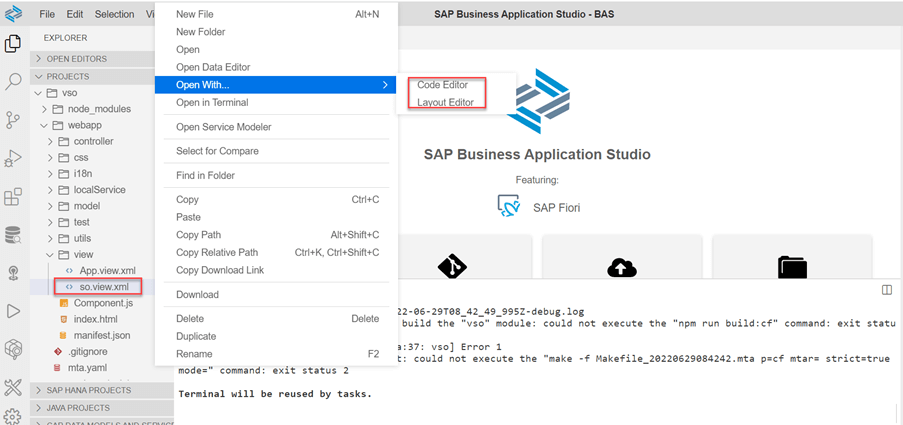The height and width of the screenshot is (425, 903).
Task: Click the Git clone icon on welcome page
Action: tap(452, 267)
